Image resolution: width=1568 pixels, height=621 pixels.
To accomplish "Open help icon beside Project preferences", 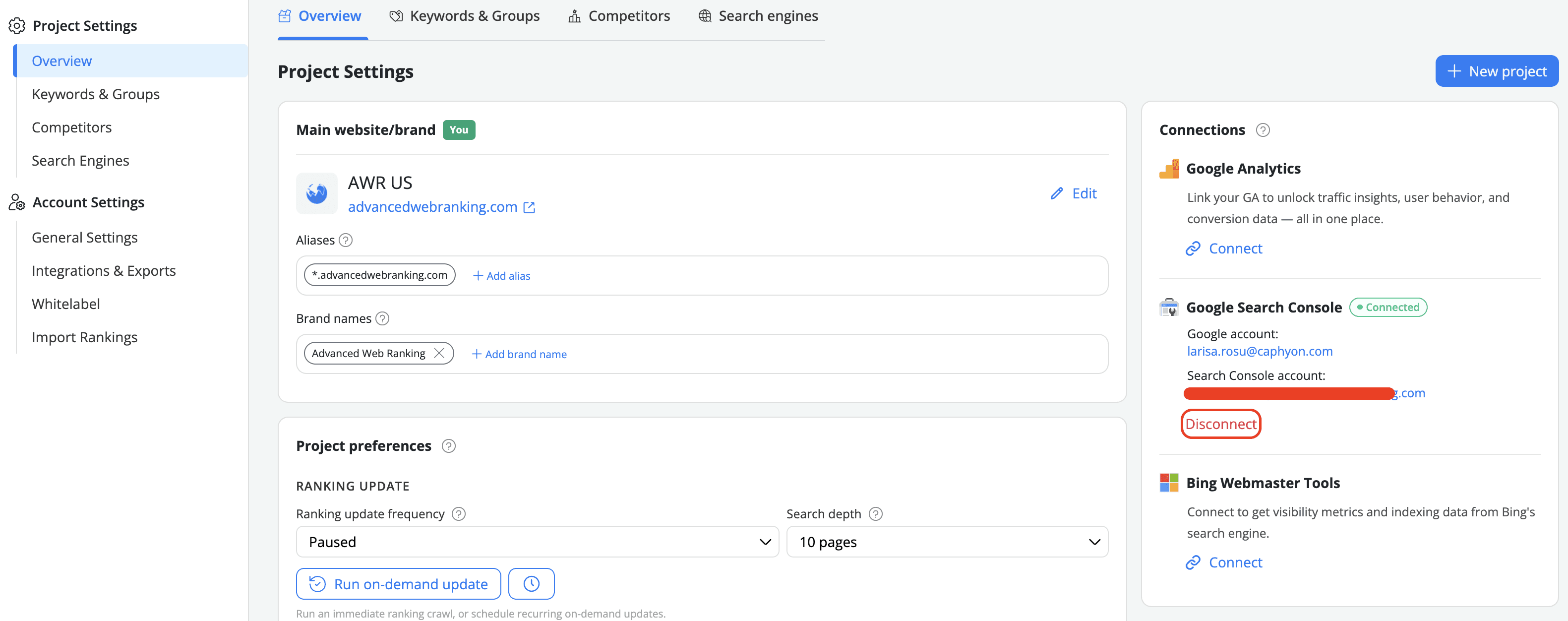I will point(449,446).
